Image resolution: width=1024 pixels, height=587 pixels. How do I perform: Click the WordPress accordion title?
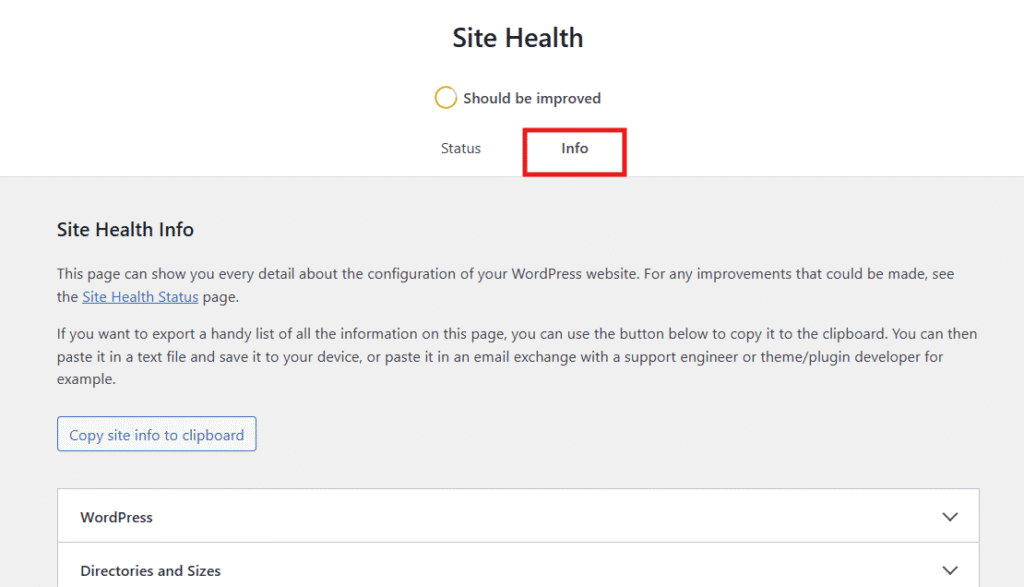(117, 517)
